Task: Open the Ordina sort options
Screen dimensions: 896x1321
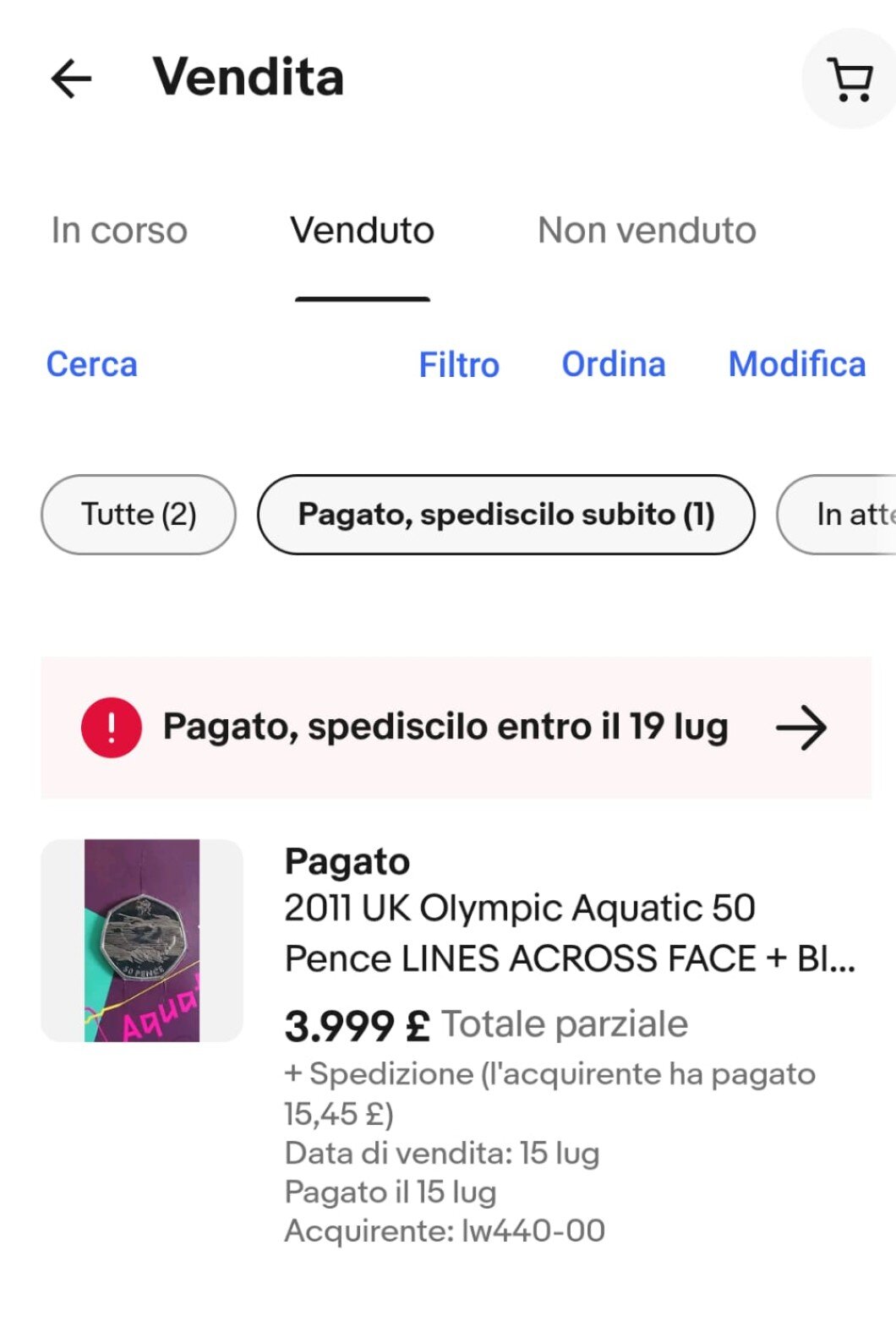Action: tap(614, 364)
